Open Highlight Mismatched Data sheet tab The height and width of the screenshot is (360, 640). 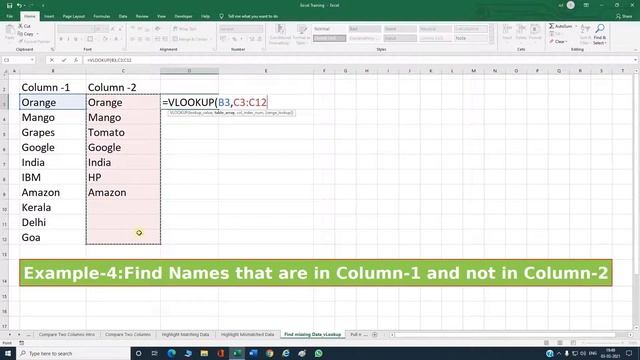point(247,335)
